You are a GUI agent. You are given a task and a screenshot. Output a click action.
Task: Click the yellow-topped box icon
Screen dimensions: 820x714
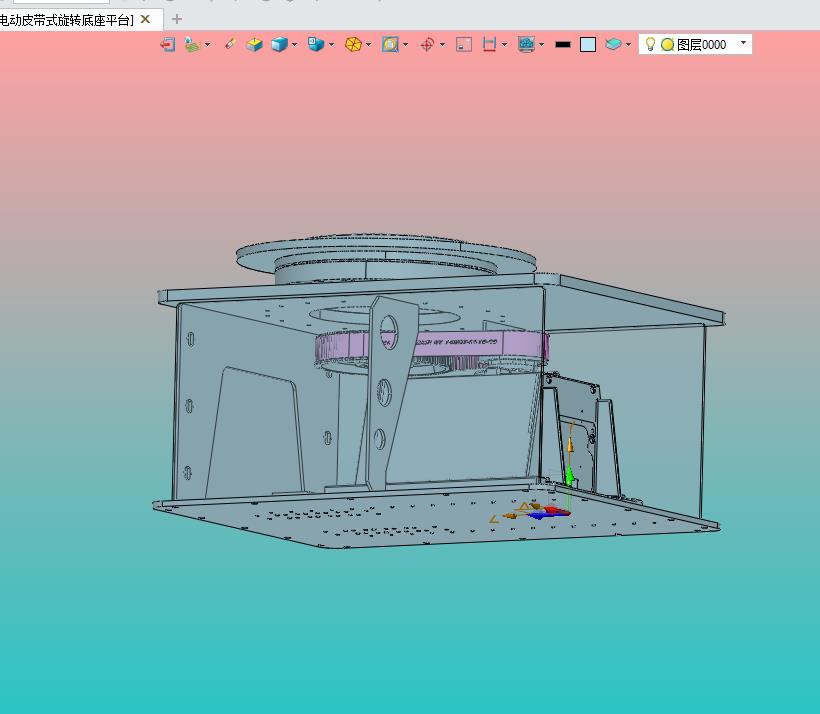[254, 44]
